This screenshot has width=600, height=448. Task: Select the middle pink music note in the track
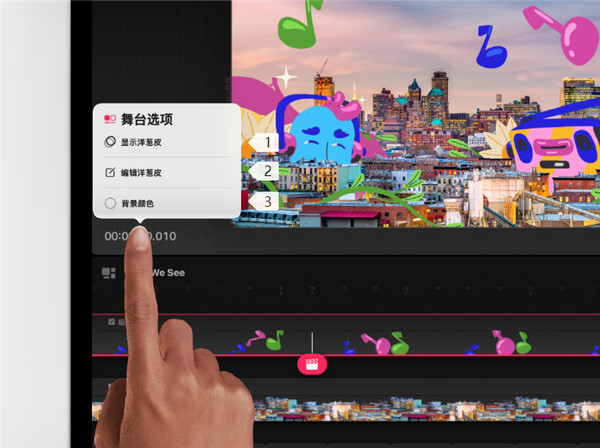(x=380, y=343)
